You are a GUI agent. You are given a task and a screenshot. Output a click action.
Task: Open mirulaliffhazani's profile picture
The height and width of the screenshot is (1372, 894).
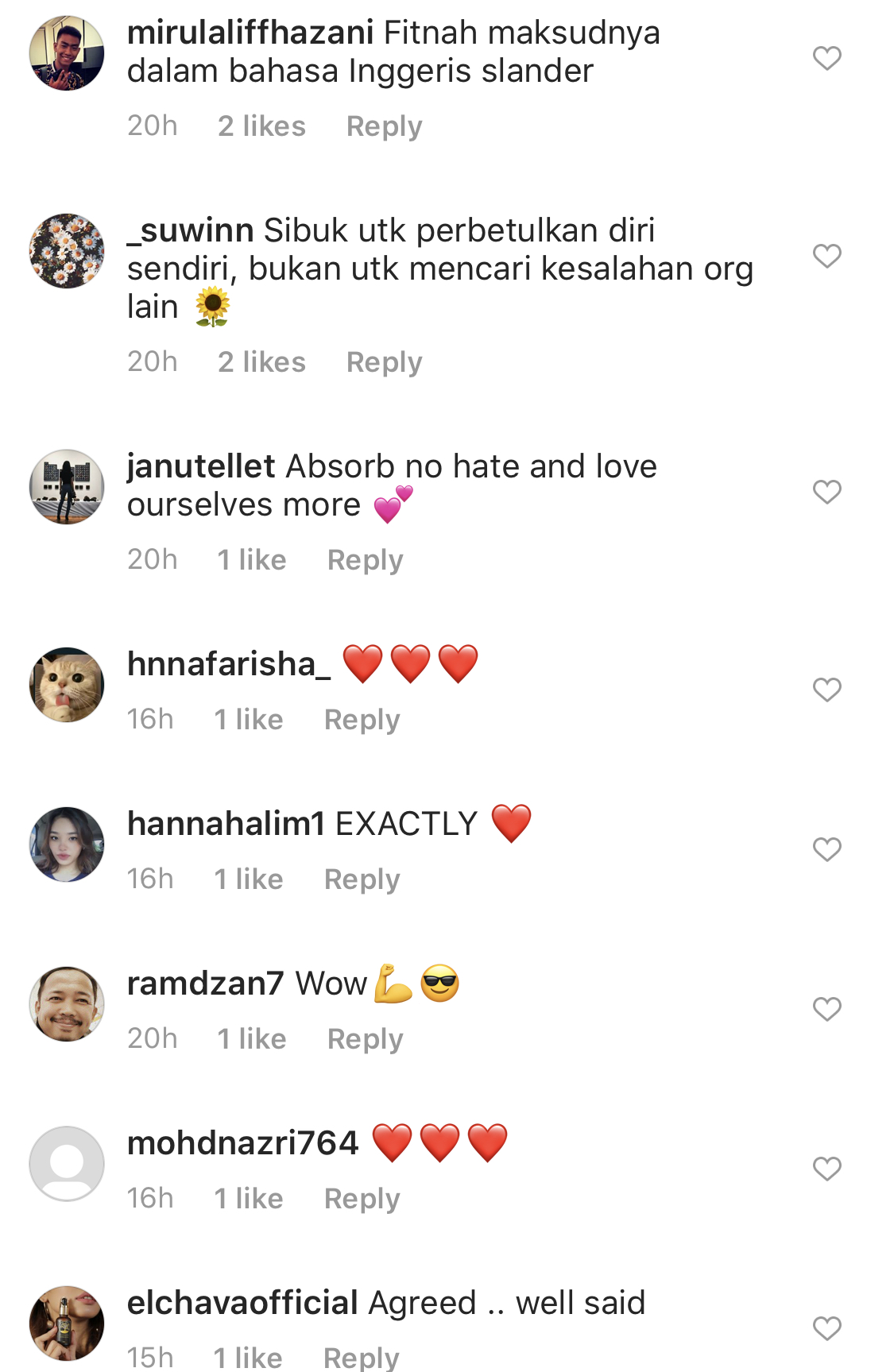[x=67, y=53]
